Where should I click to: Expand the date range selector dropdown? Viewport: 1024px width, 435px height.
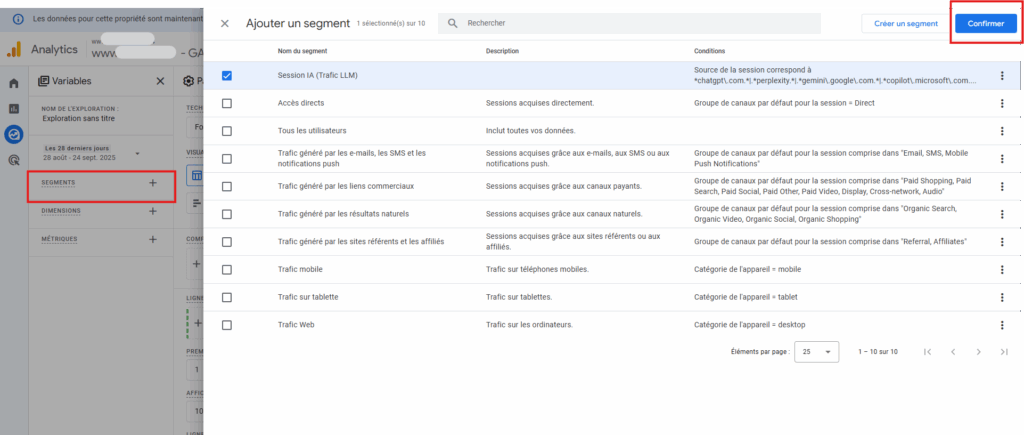point(137,153)
